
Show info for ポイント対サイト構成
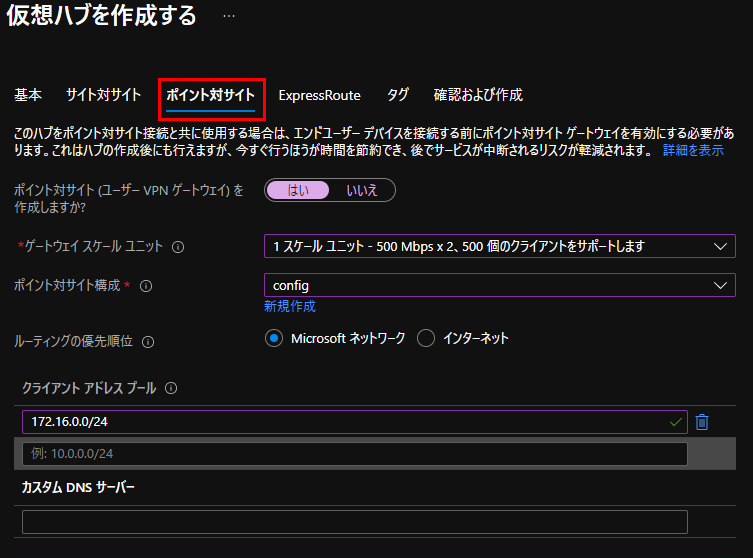click(x=146, y=286)
